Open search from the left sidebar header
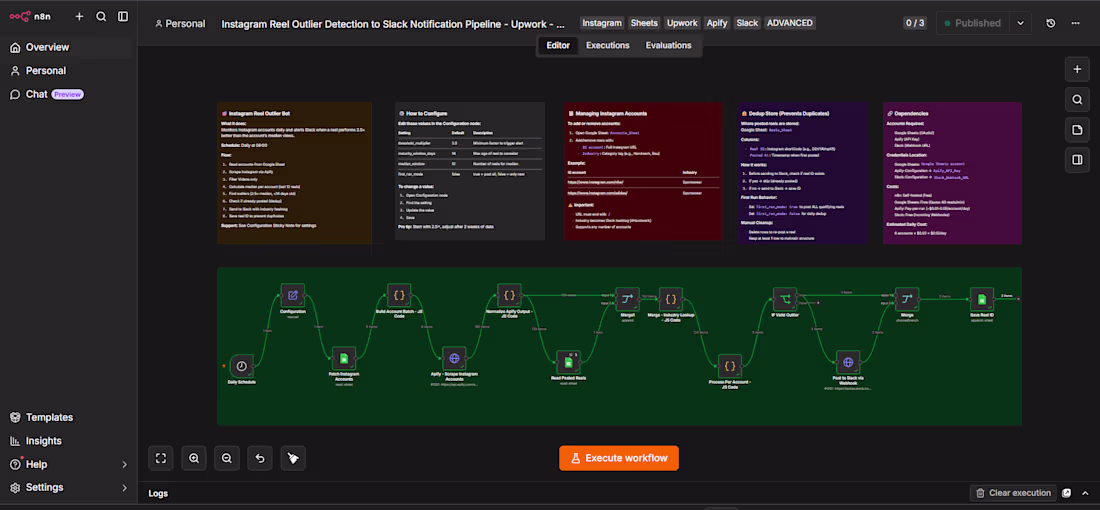This screenshot has height=510, width=1100. (x=101, y=16)
